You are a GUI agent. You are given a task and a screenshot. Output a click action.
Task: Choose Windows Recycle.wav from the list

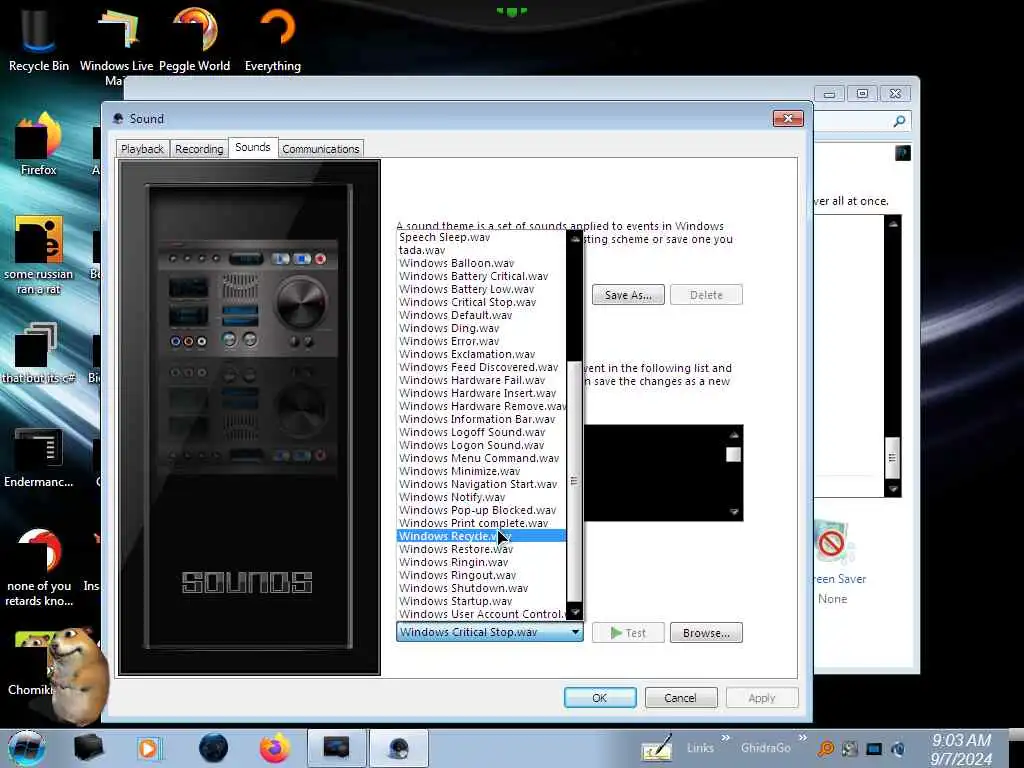[x=481, y=536]
